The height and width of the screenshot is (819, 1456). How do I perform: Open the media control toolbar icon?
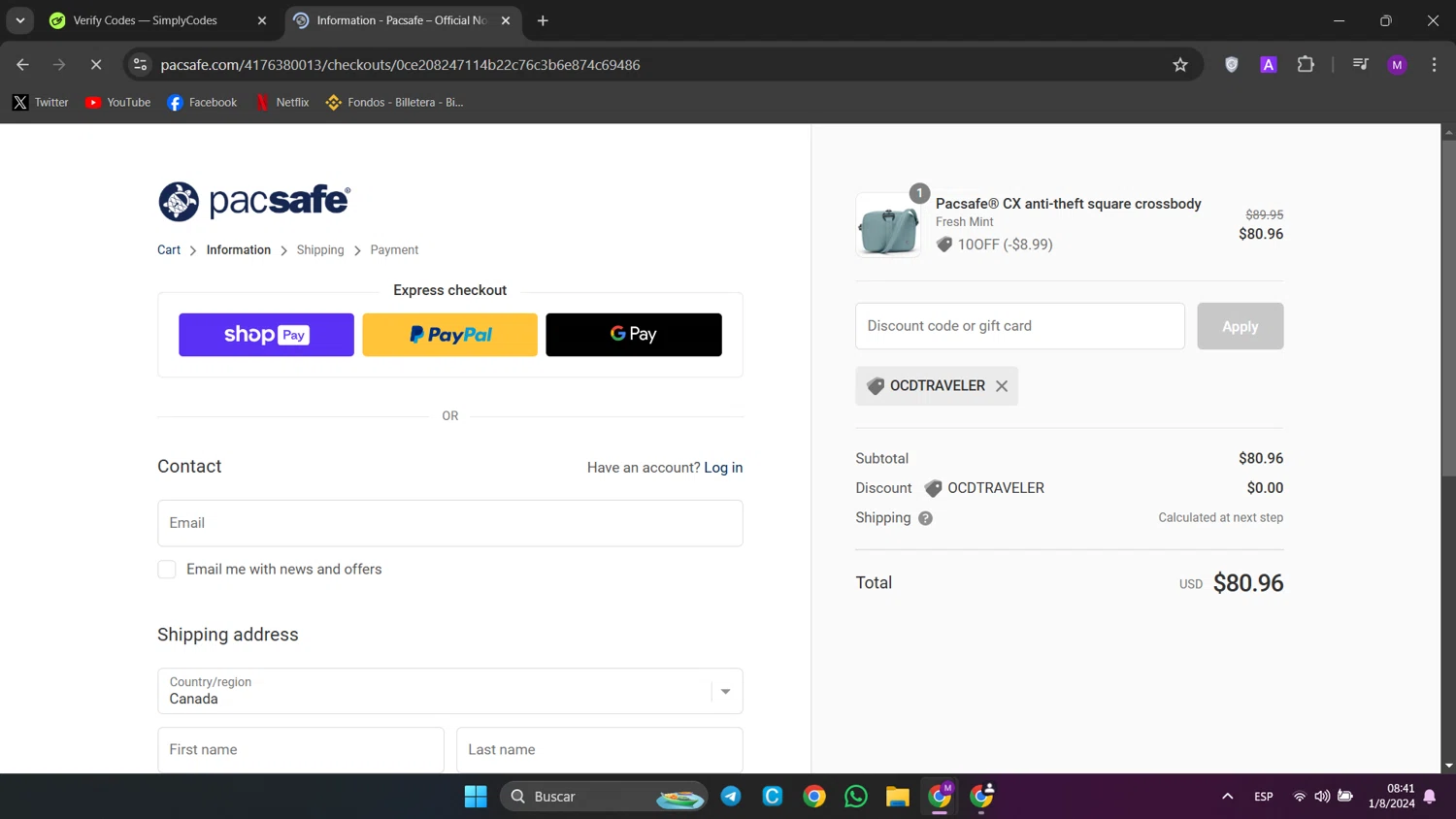[1361, 65]
